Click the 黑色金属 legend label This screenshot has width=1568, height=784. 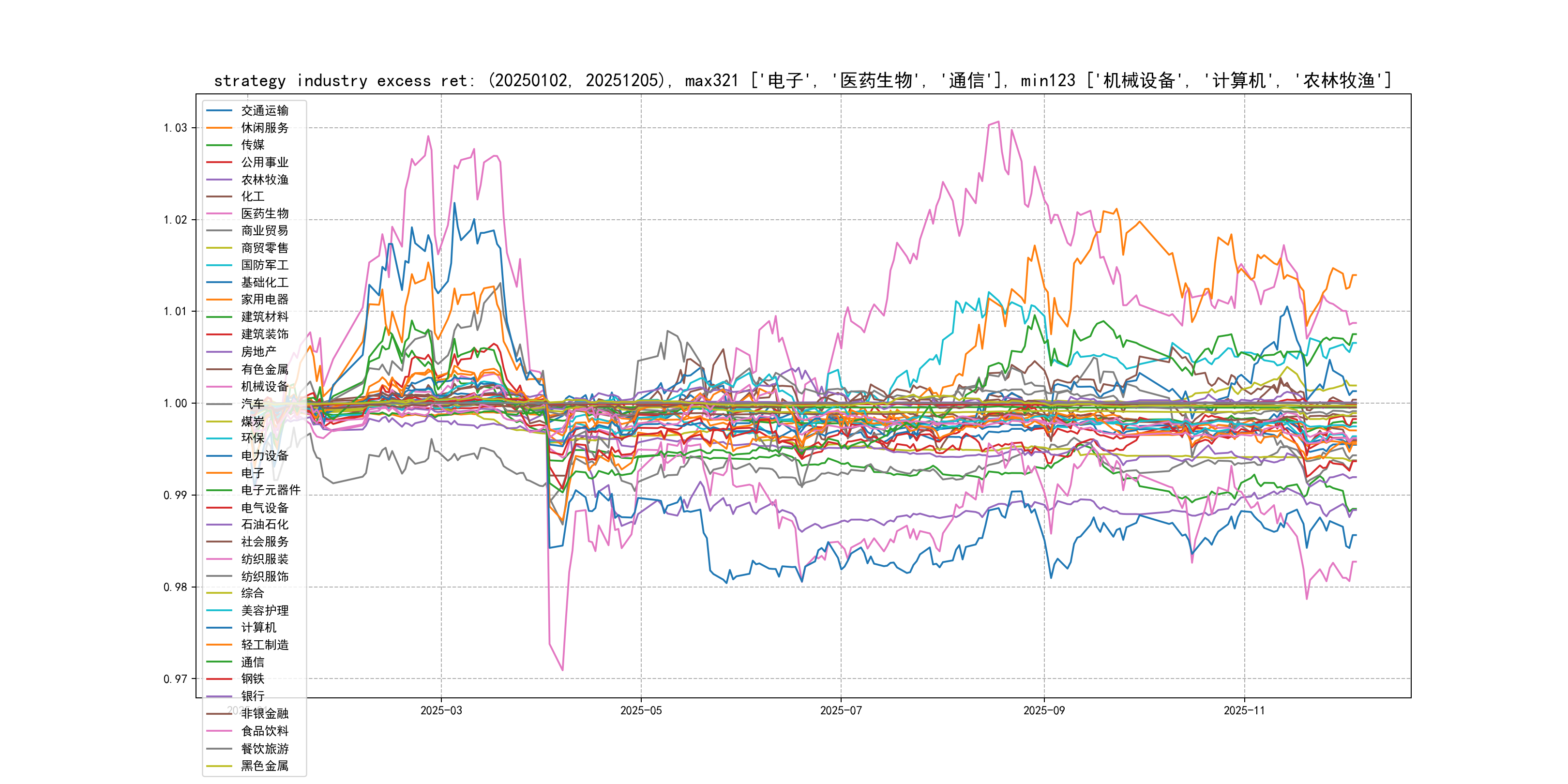[x=264, y=766]
